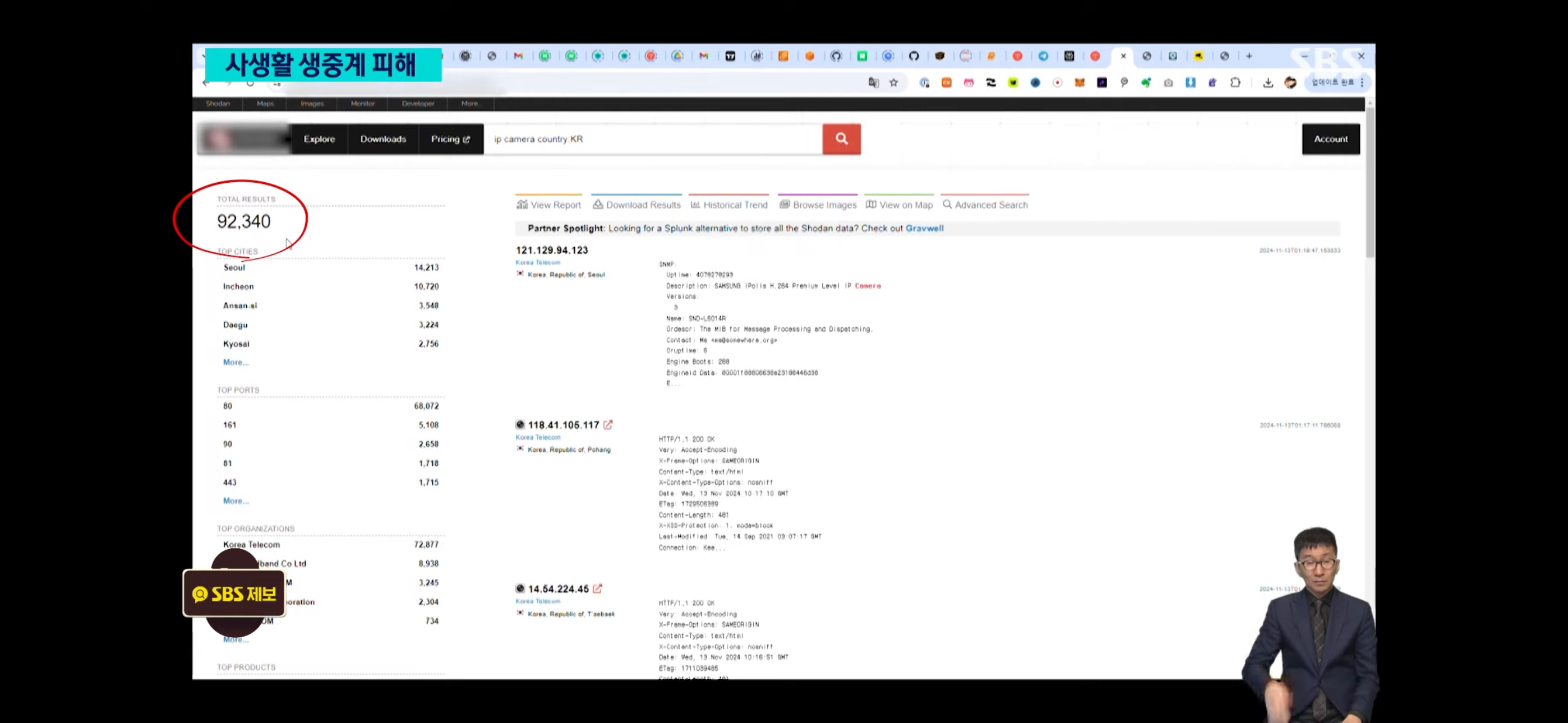Click the red search magnifier button
The image size is (1568, 723).
[x=841, y=139]
